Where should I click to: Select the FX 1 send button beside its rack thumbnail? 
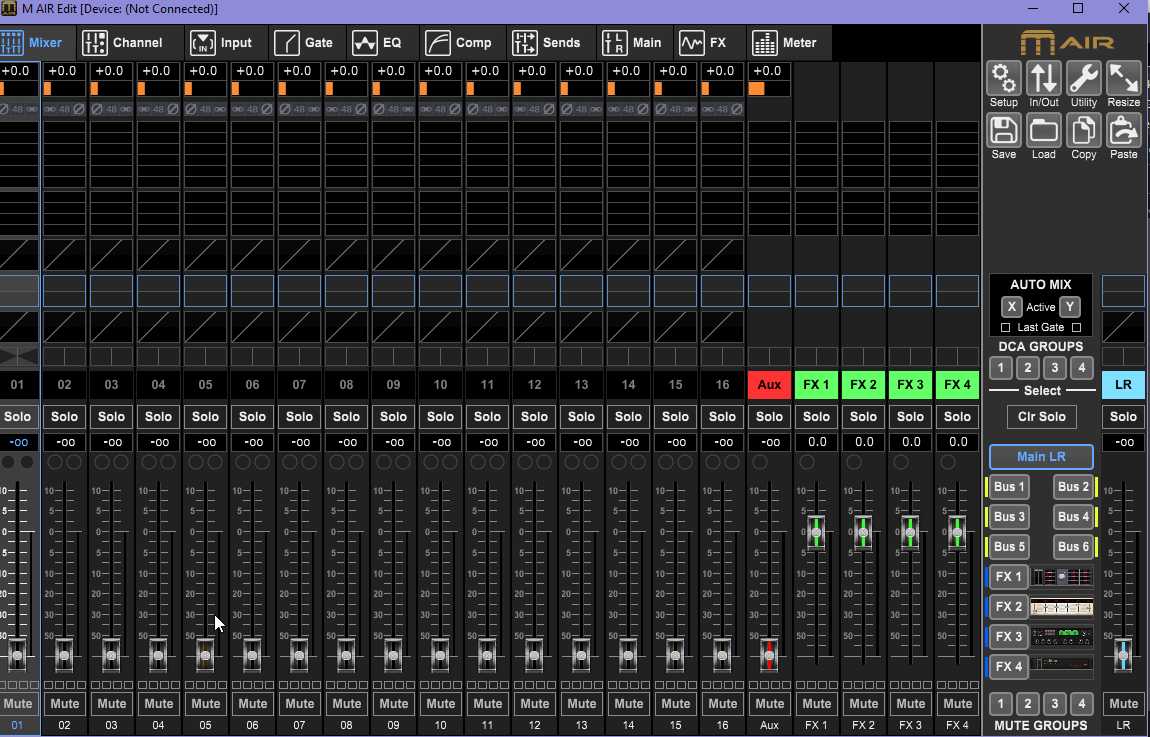pyautogui.click(x=1008, y=577)
